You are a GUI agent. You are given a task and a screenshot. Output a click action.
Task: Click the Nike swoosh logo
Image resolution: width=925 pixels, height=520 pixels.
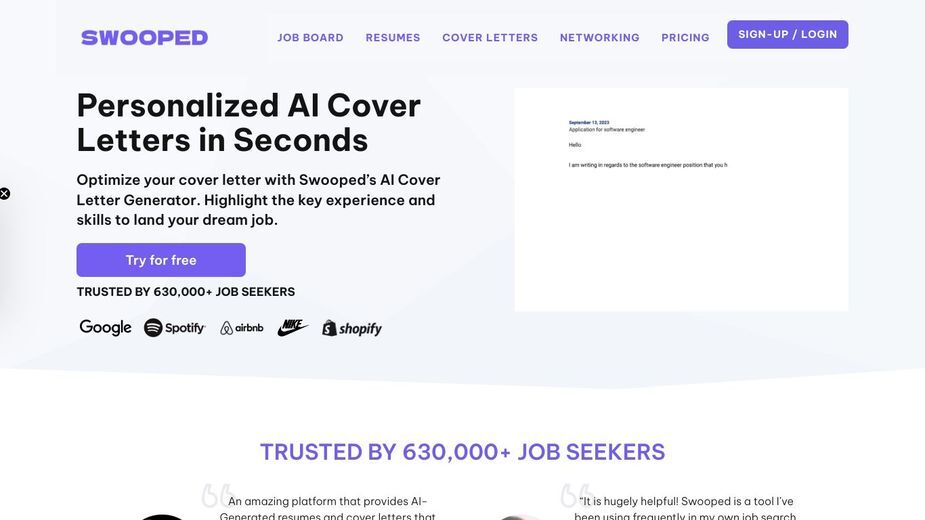(293, 328)
